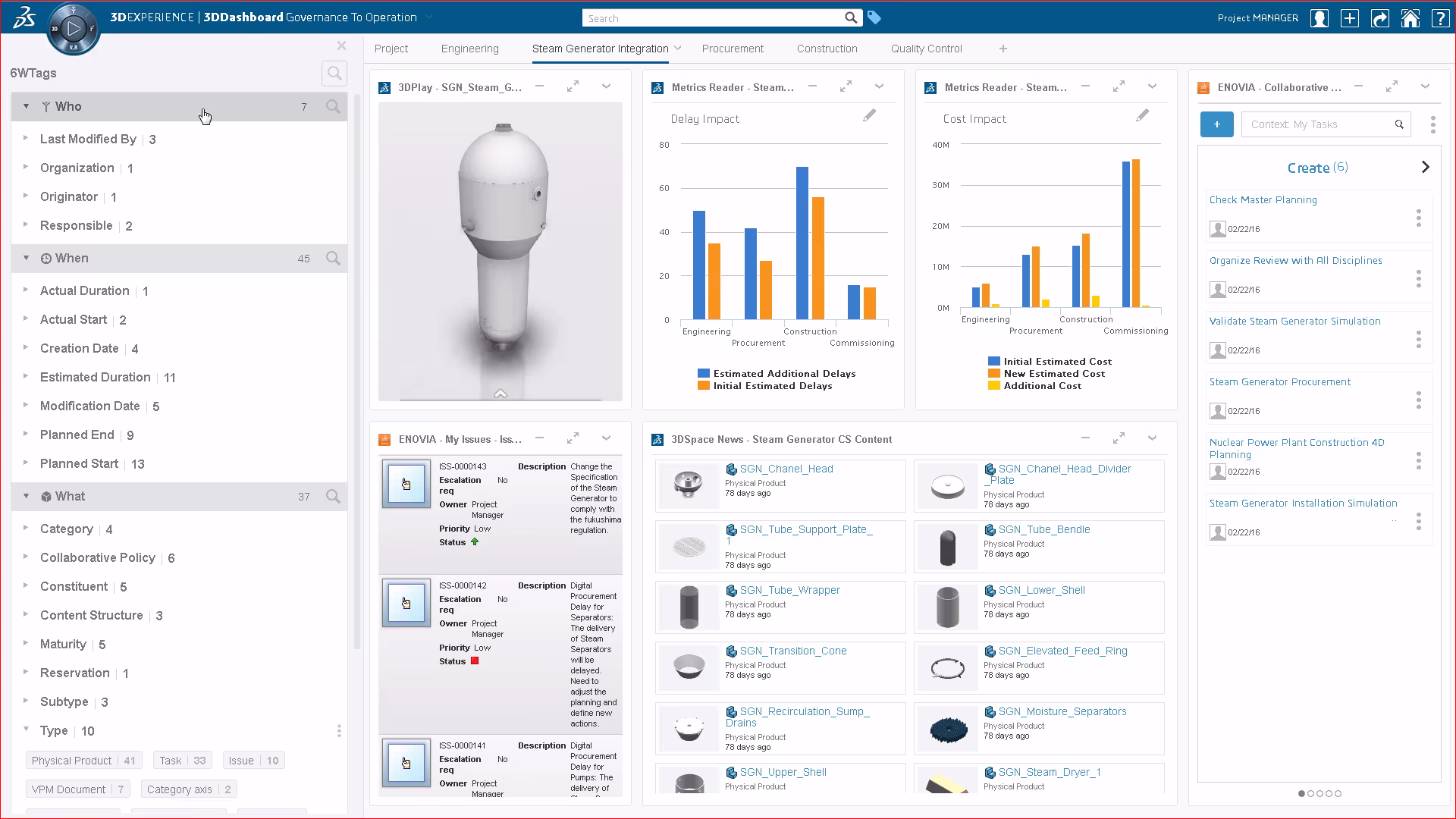Switch to the Procurement tab

733,49
